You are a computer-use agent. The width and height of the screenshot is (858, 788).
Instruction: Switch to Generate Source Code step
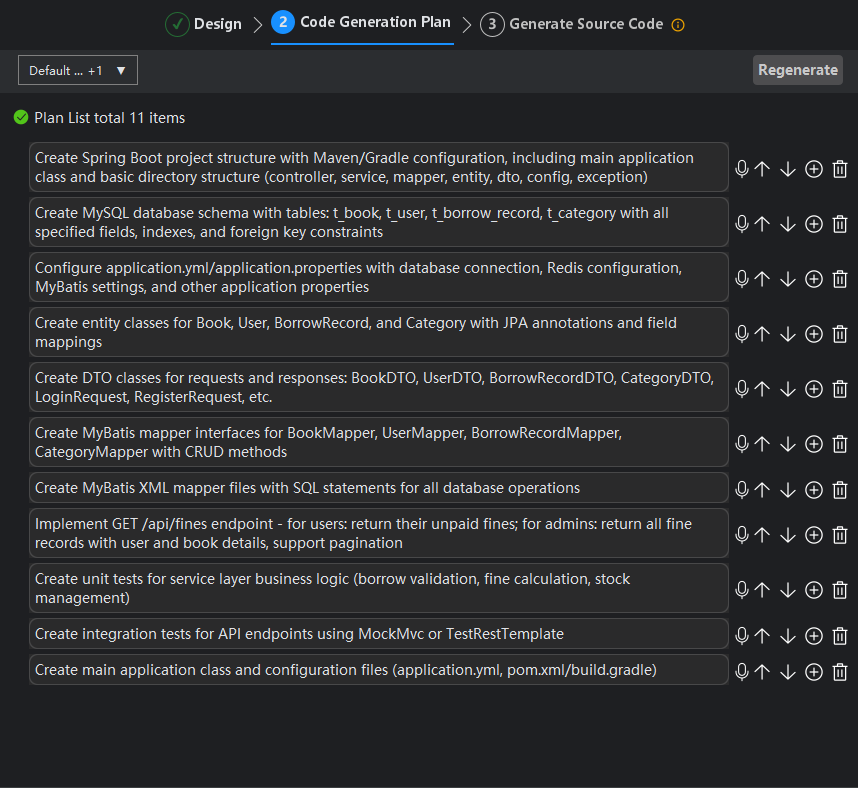[572, 24]
